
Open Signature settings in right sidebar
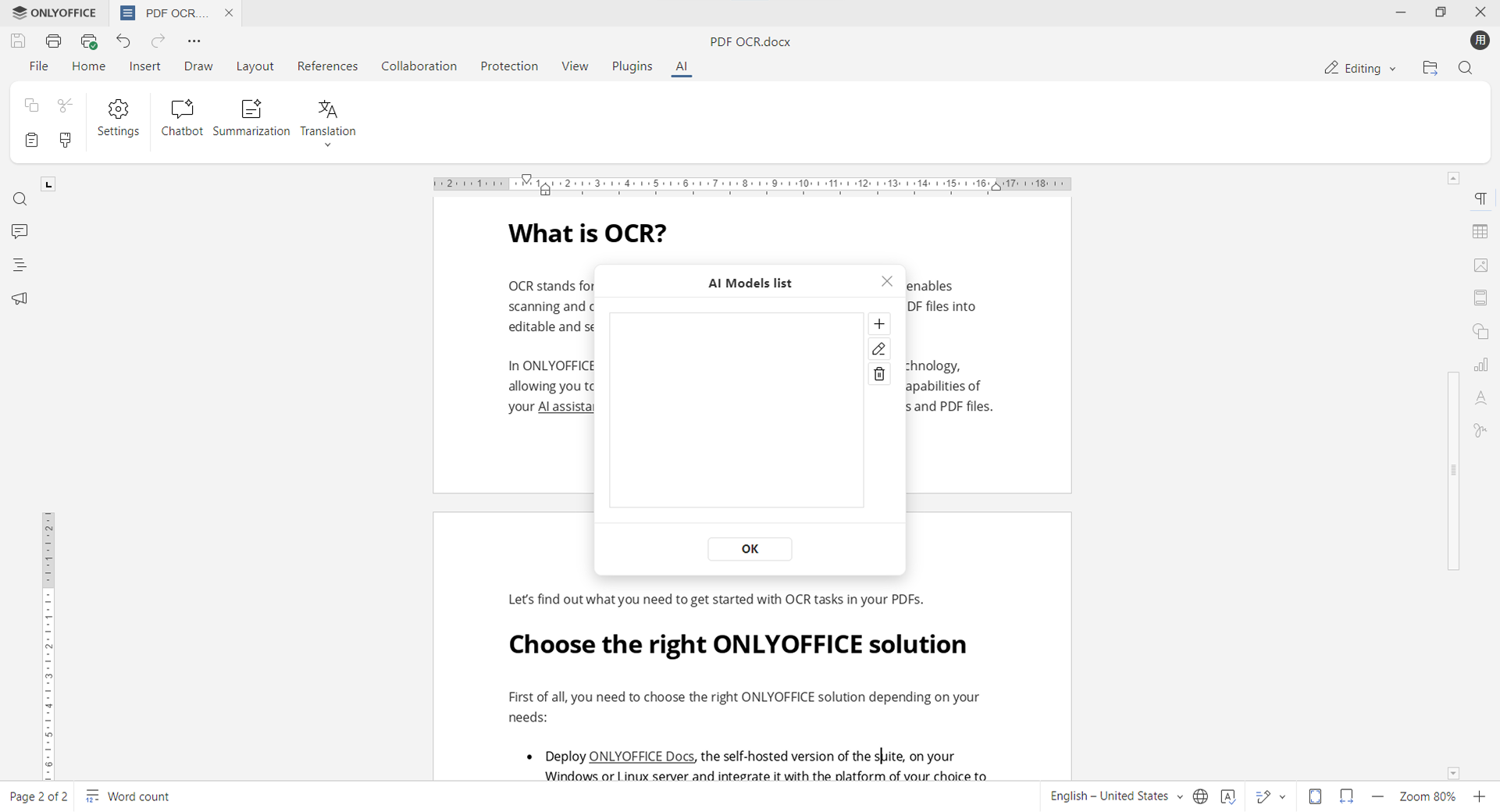click(1480, 431)
